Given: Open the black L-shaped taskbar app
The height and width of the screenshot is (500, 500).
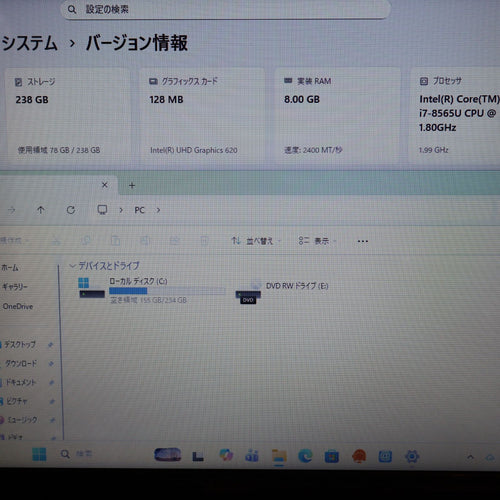Looking at the screenshot, I should (198, 456).
